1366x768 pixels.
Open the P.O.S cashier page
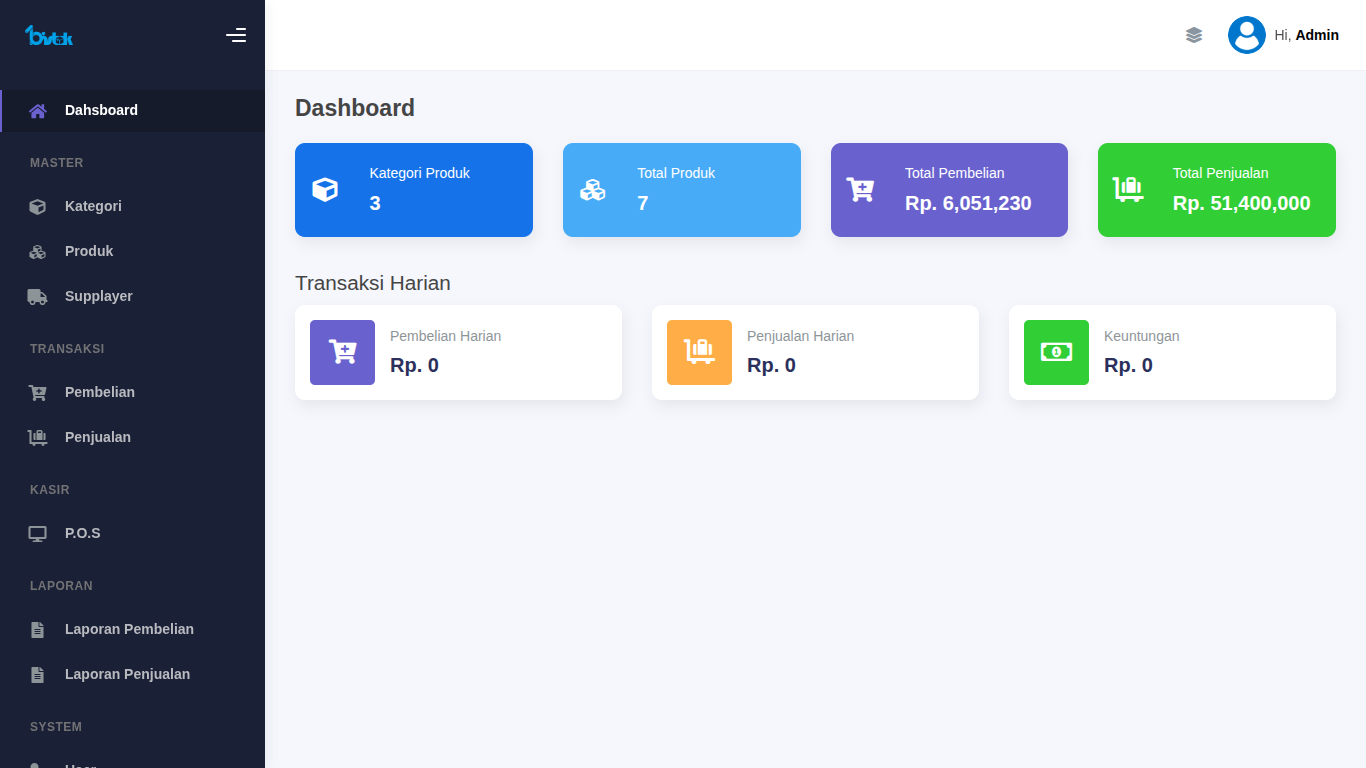point(82,533)
